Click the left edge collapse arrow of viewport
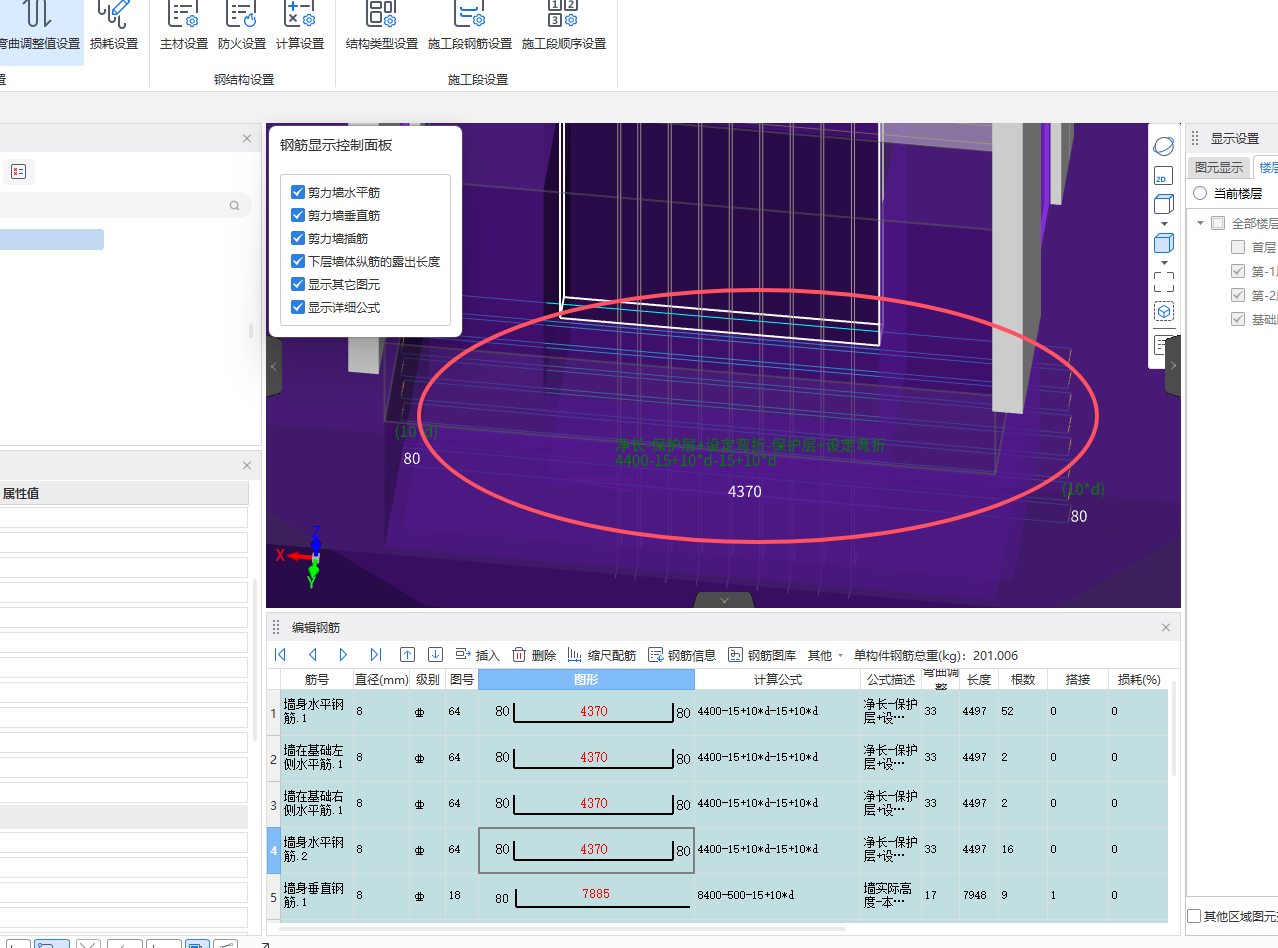1278x948 pixels. click(273, 367)
